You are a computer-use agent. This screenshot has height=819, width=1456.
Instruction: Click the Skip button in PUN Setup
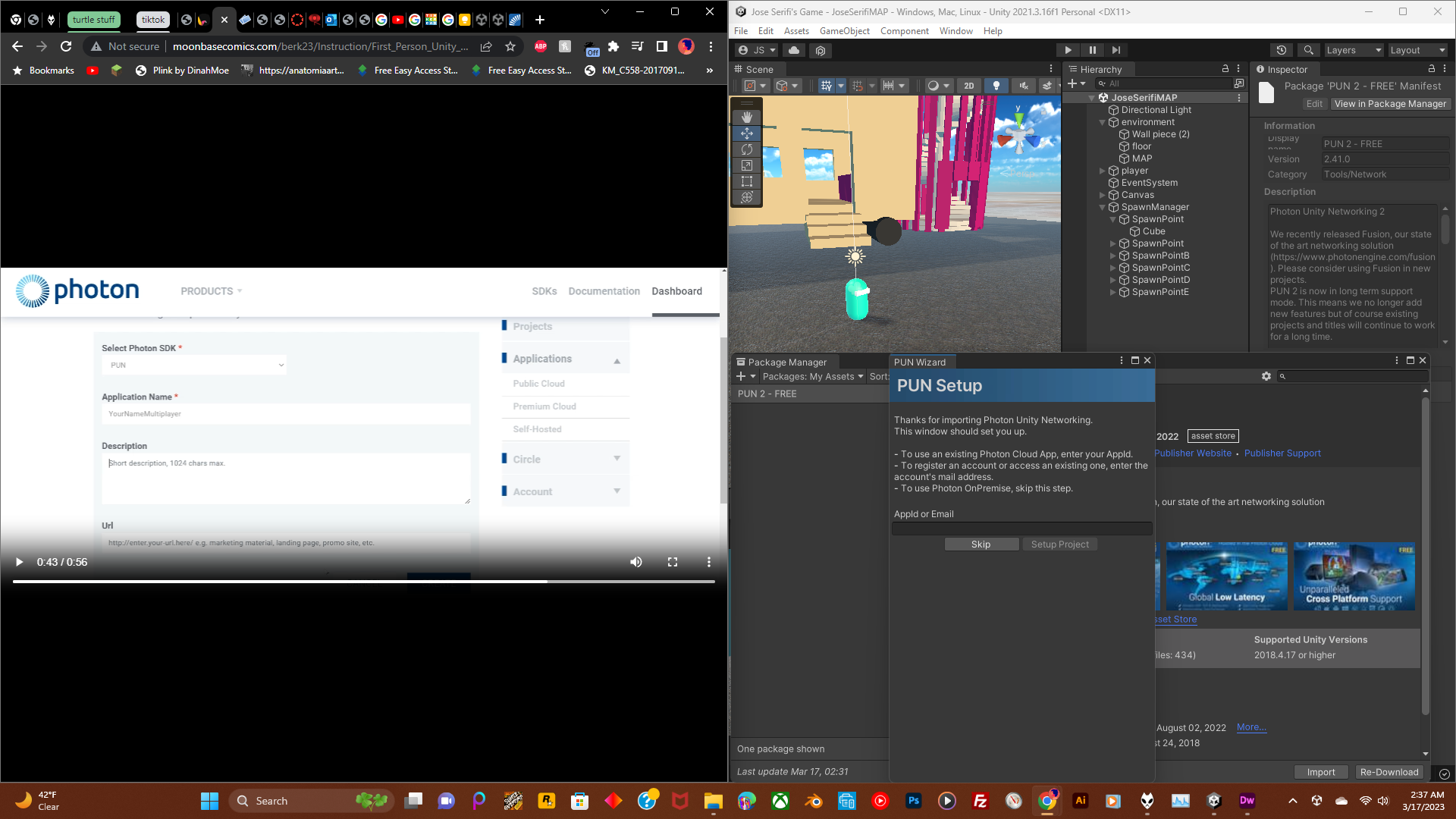click(981, 544)
